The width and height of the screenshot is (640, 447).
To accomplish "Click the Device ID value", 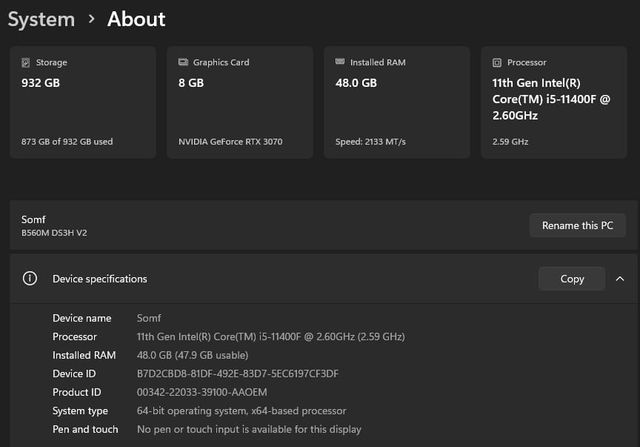I will click(x=237, y=373).
